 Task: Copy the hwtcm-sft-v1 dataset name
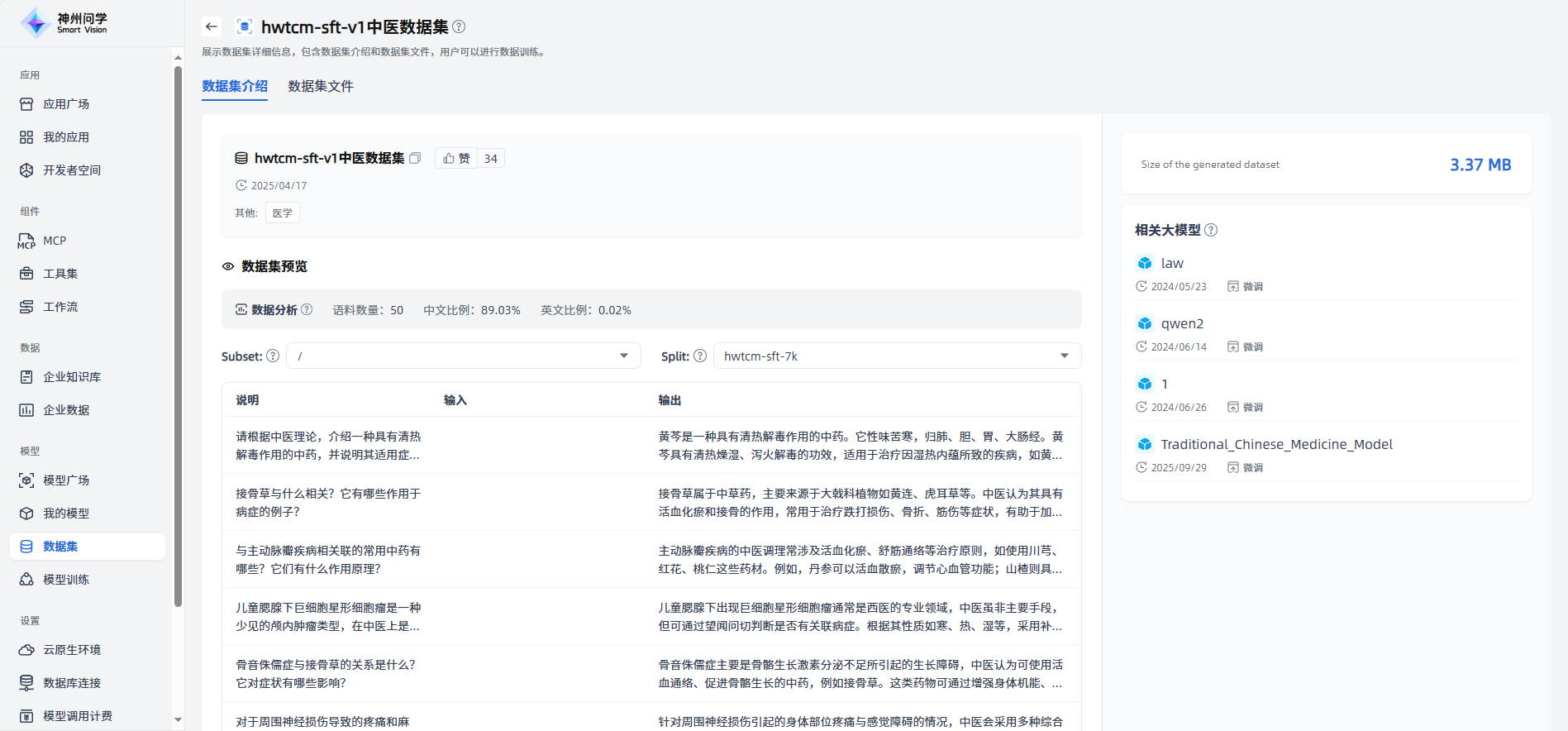[x=415, y=158]
